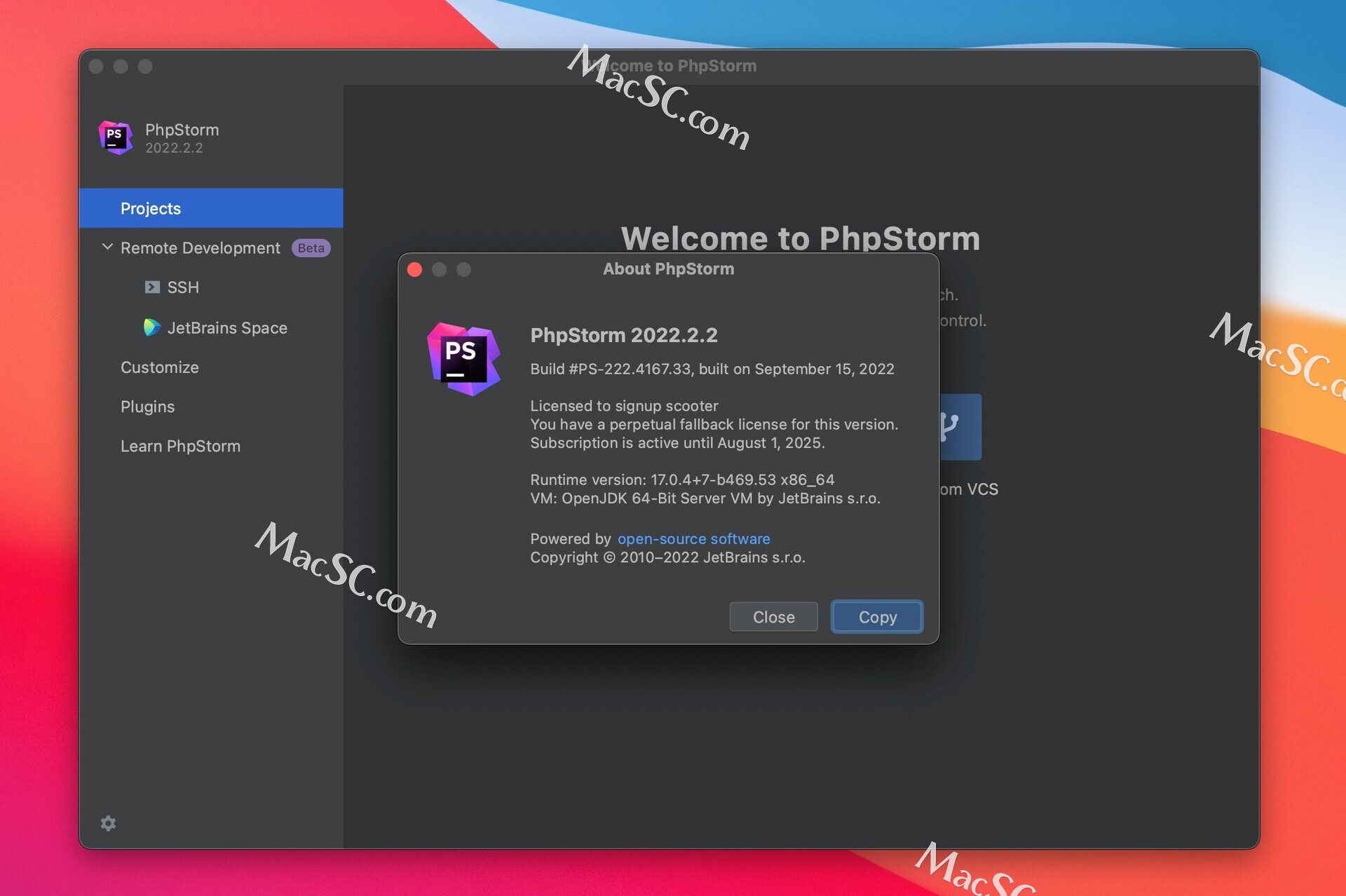
Task: Click the Beta badge next to Remote Development
Action: 311,248
